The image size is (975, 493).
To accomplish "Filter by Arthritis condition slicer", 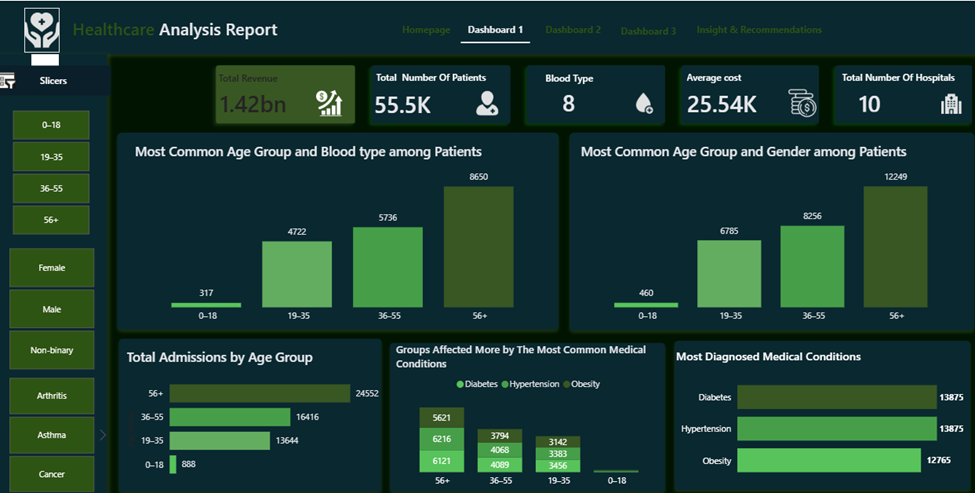I will [x=52, y=395].
